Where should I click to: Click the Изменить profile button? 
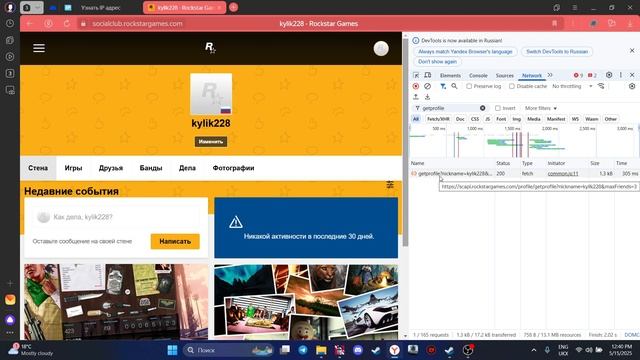[x=211, y=142]
